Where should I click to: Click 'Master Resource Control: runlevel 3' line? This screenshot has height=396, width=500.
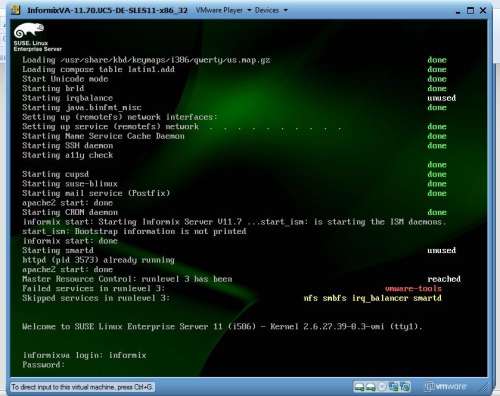[x=127, y=279]
